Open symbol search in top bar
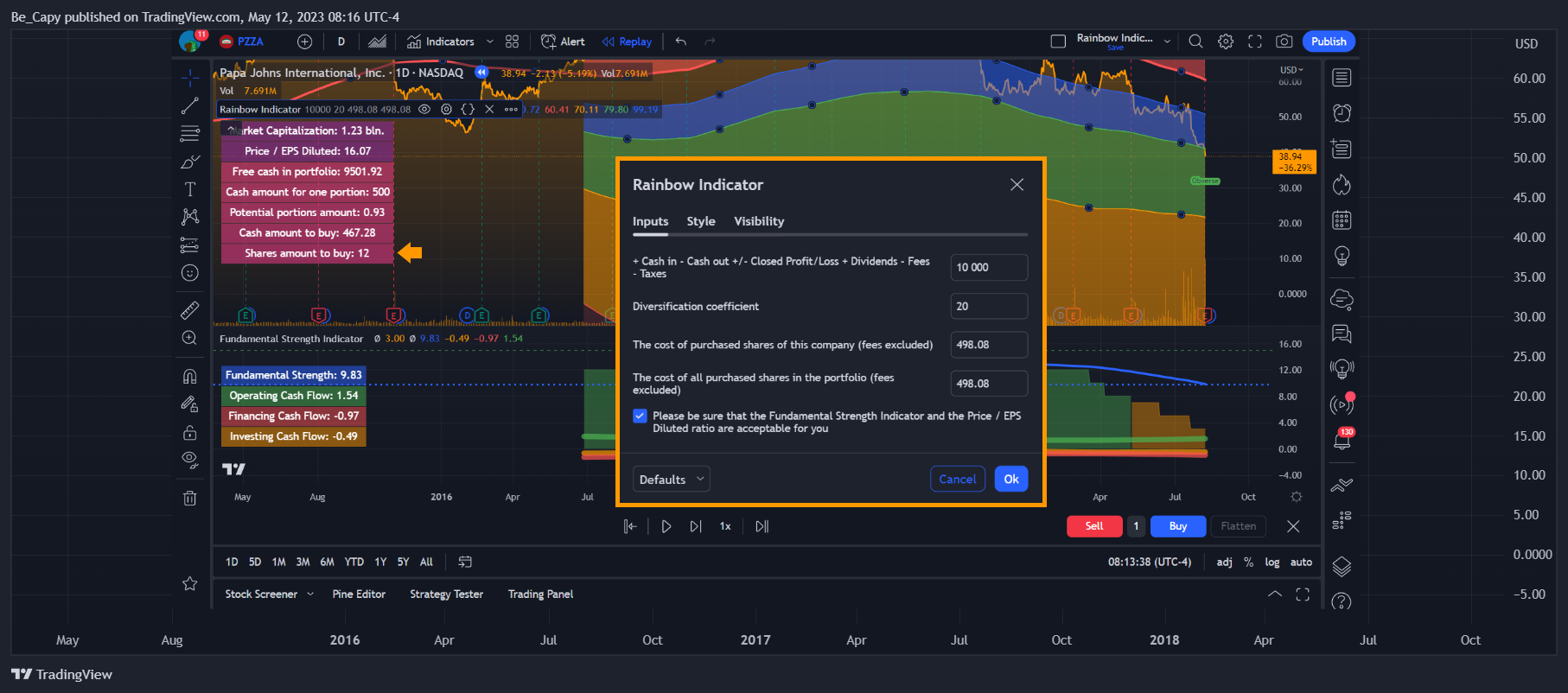This screenshot has height=693, width=1568. [x=1195, y=41]
